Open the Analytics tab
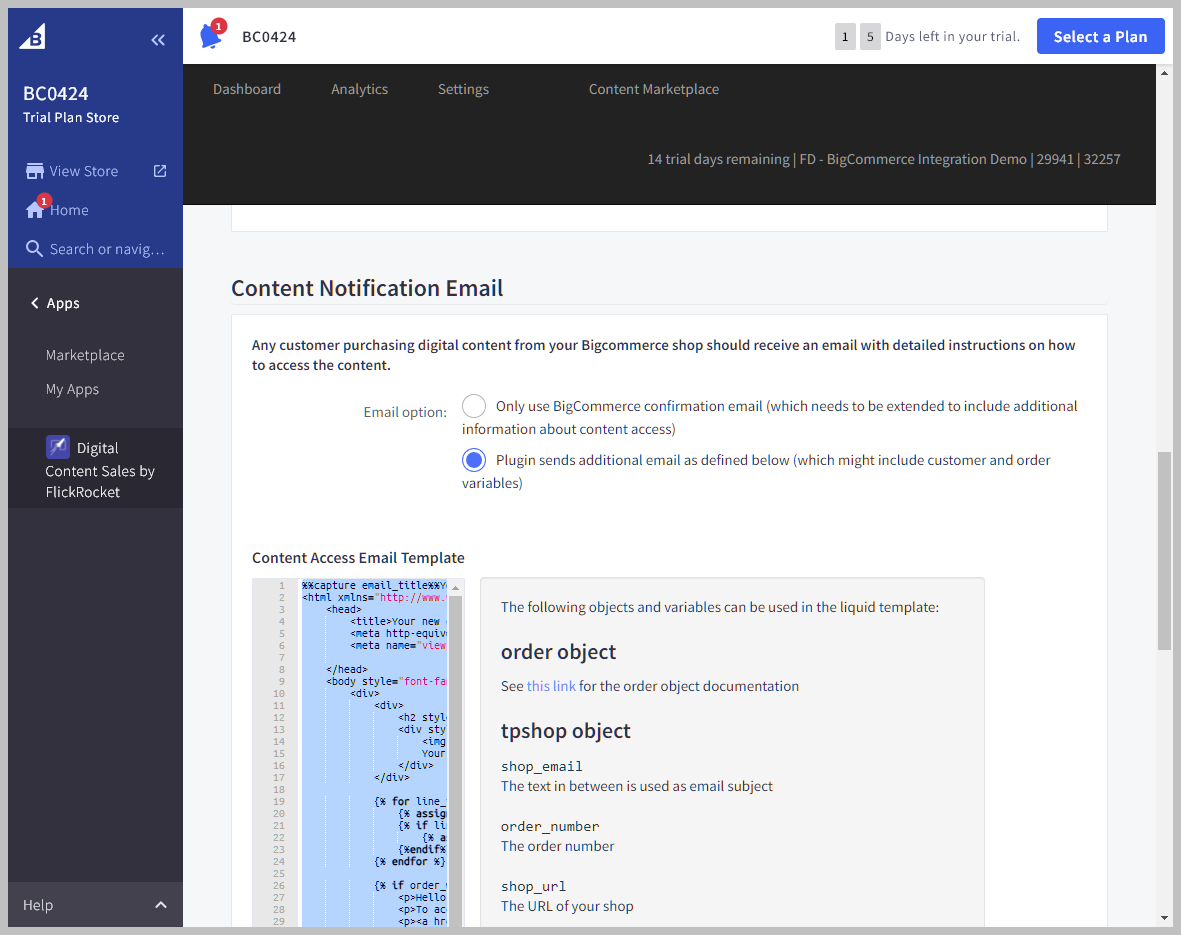The width and height of the screenshot is (1181, 935). [359, 89]
